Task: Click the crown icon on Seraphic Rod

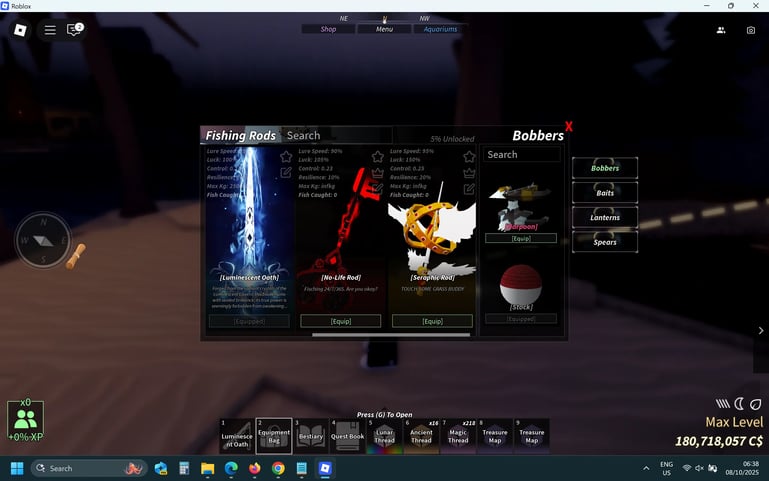Action: (469, 172)
